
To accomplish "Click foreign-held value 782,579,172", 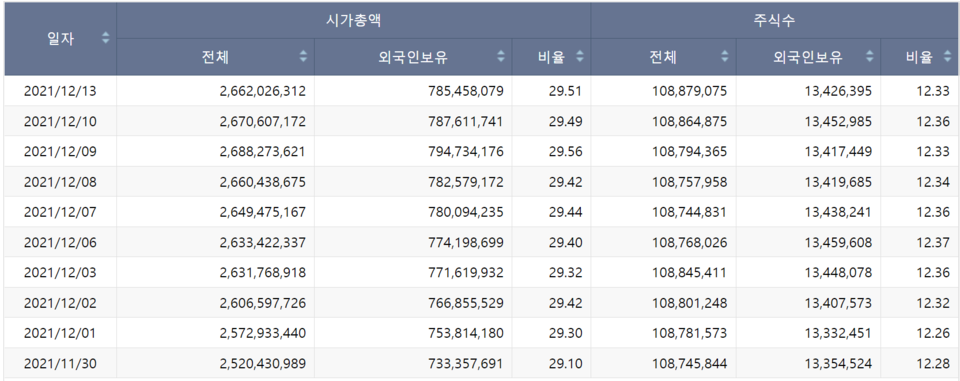I will (x=467, y=182).
